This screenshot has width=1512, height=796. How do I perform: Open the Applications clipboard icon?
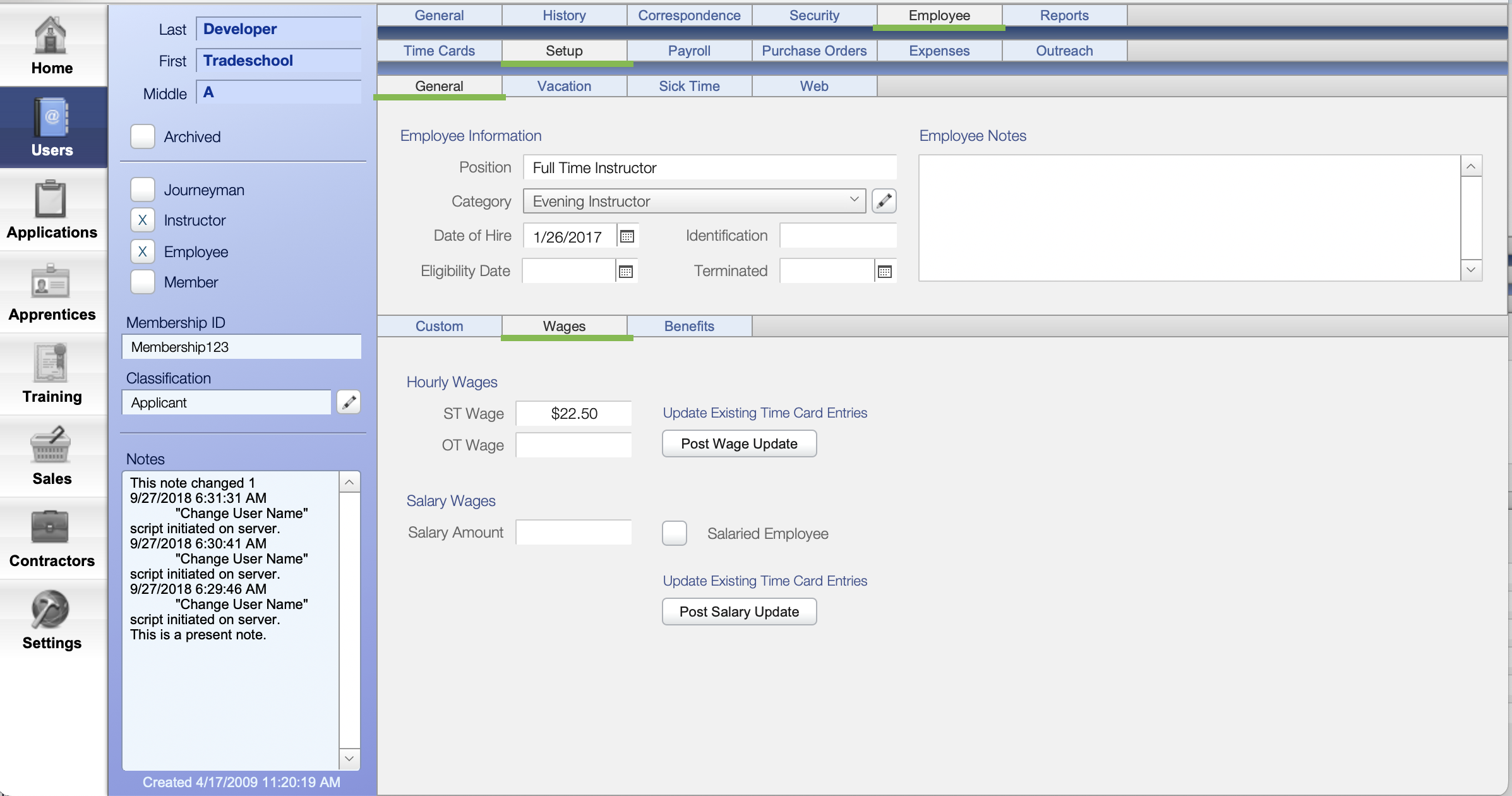coord(51,199)
